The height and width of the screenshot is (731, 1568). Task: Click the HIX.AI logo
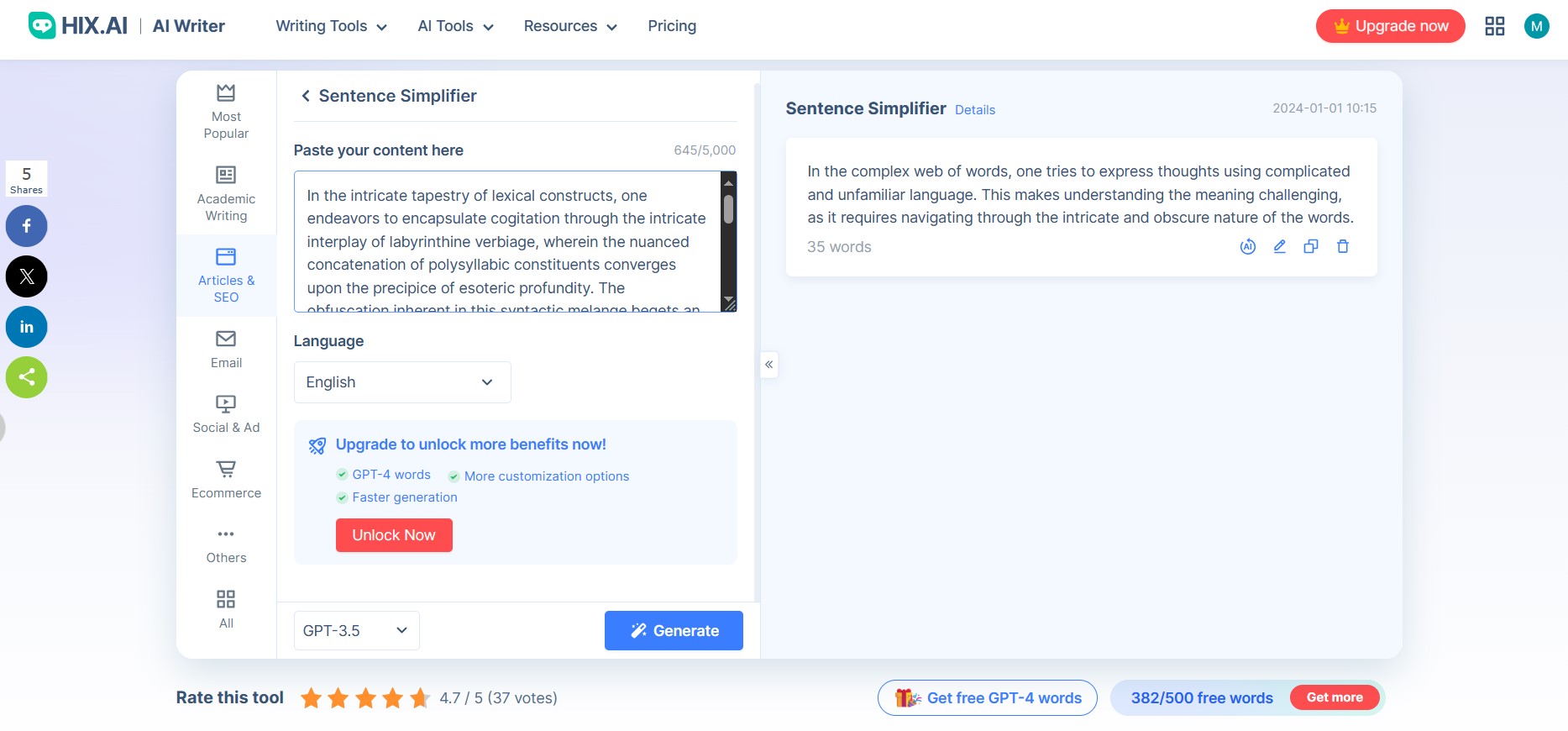coord(76,24)
